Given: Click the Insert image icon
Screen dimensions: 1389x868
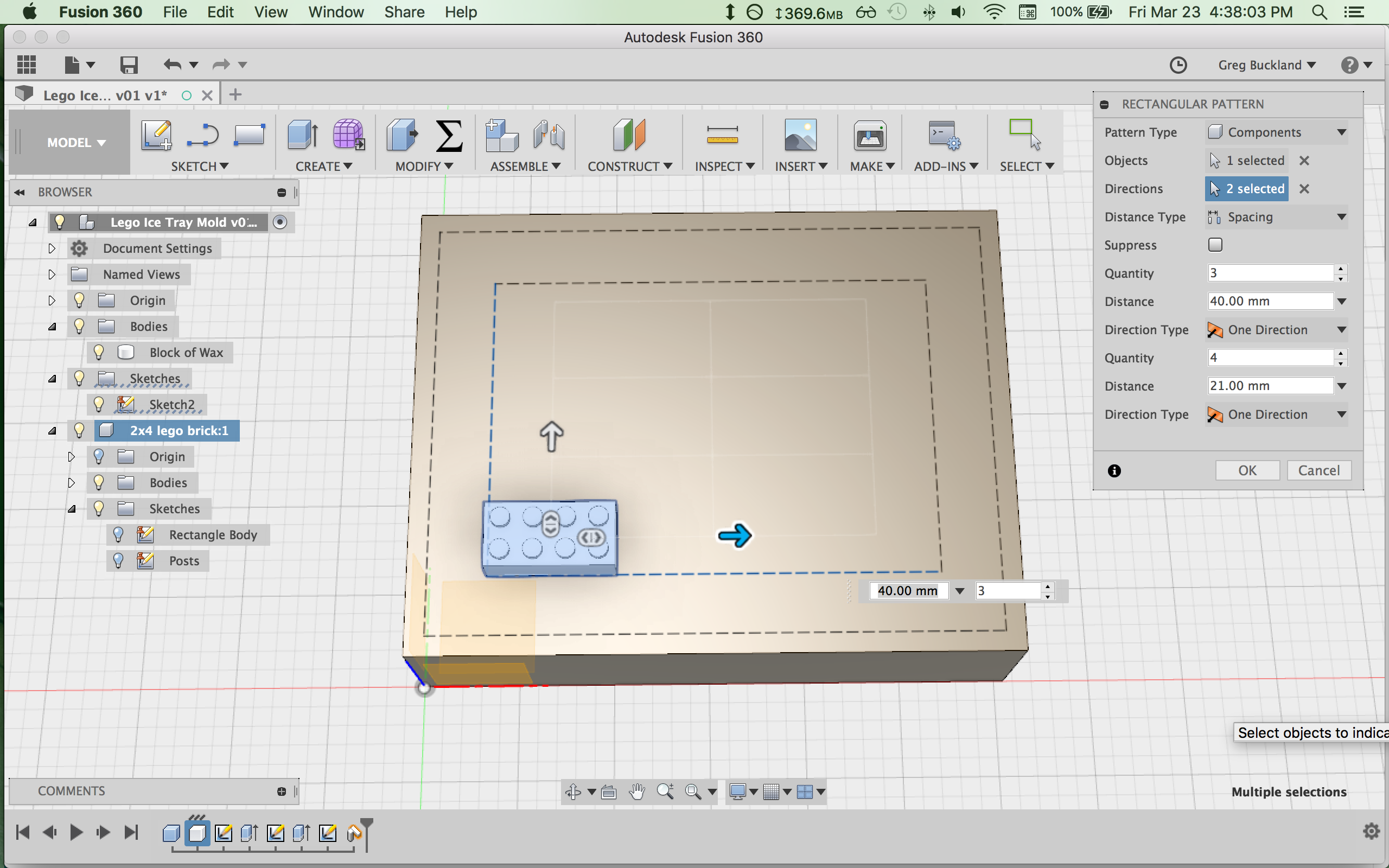Looking at the screenshot, I should [800, 136].
